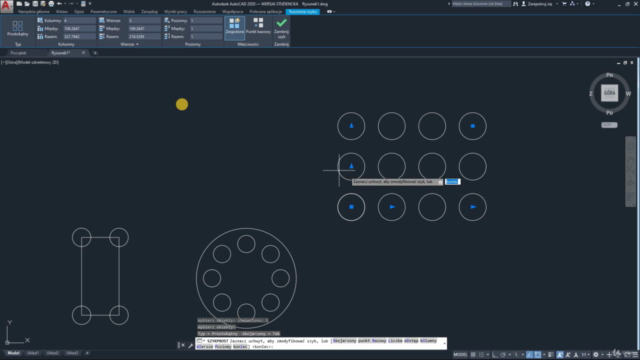This screenshot has width=640, height=360.
Task: Click the Kolumny count field
Action: (79, 20)
